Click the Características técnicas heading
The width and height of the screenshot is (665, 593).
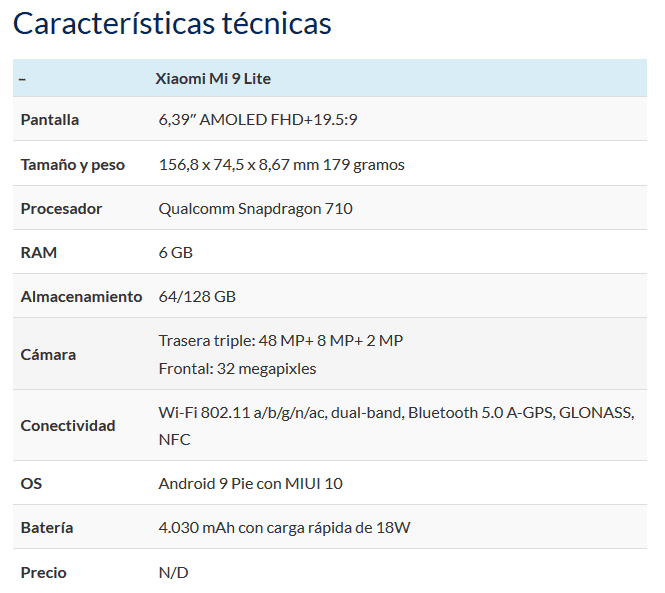coord(172,23)
